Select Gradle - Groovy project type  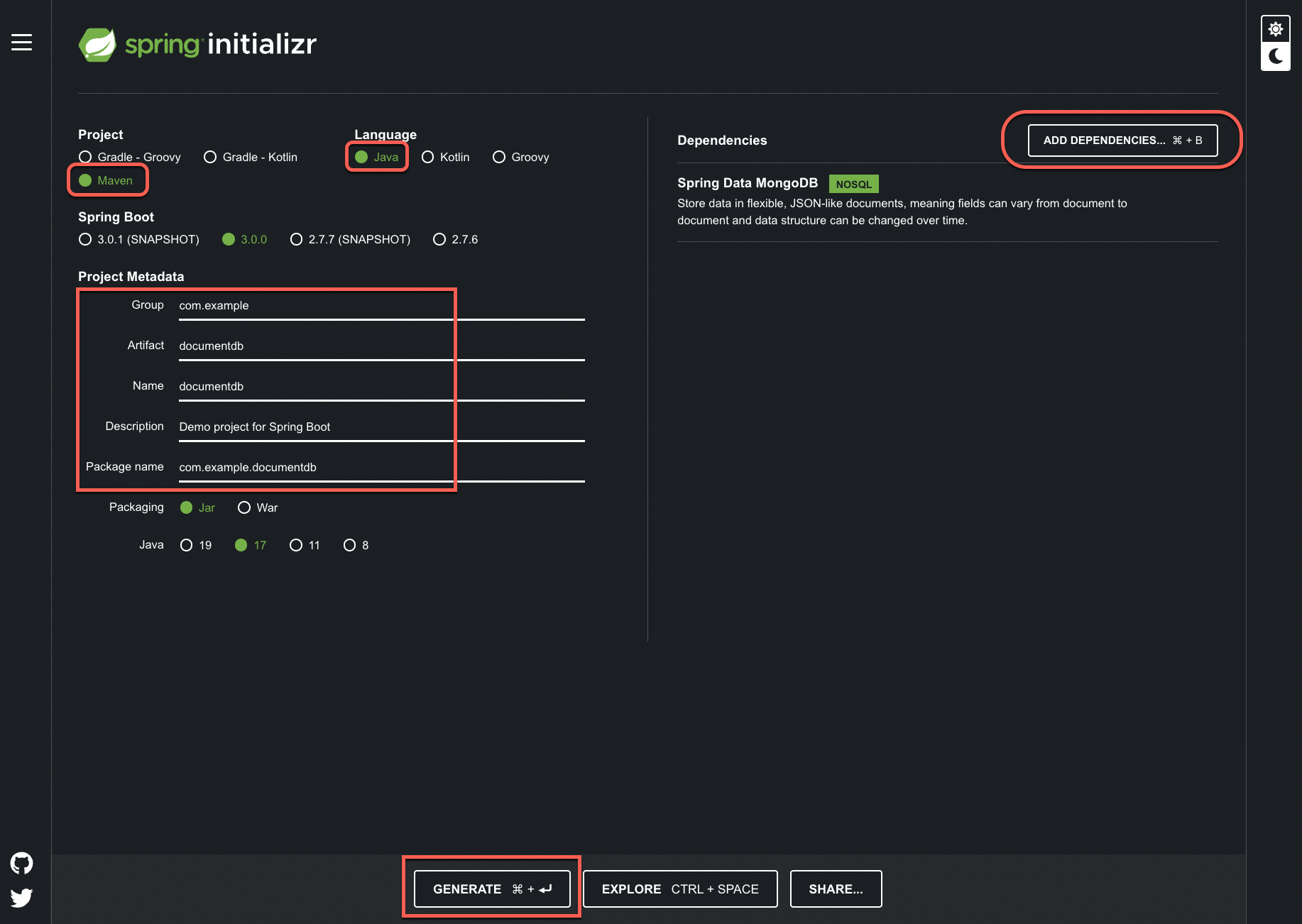(130, 157)
